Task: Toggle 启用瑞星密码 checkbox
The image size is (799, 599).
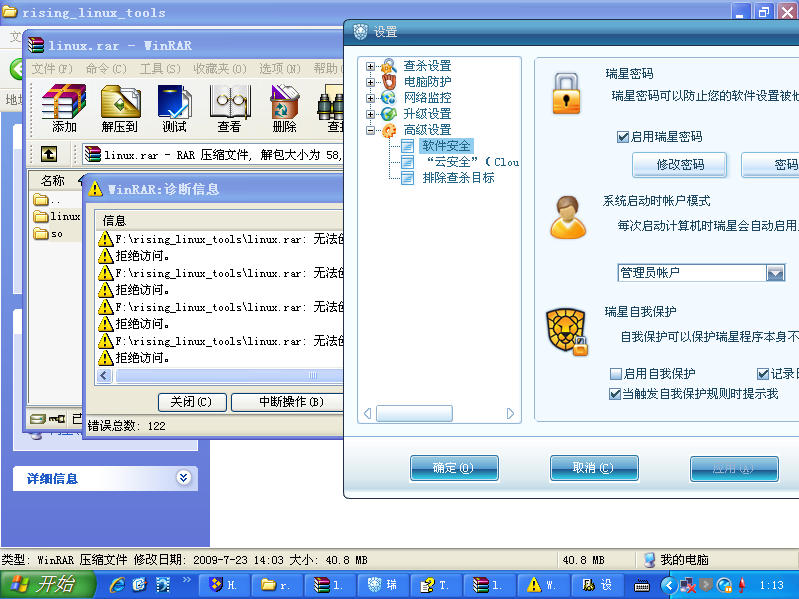Action: [x=622, y=137]
